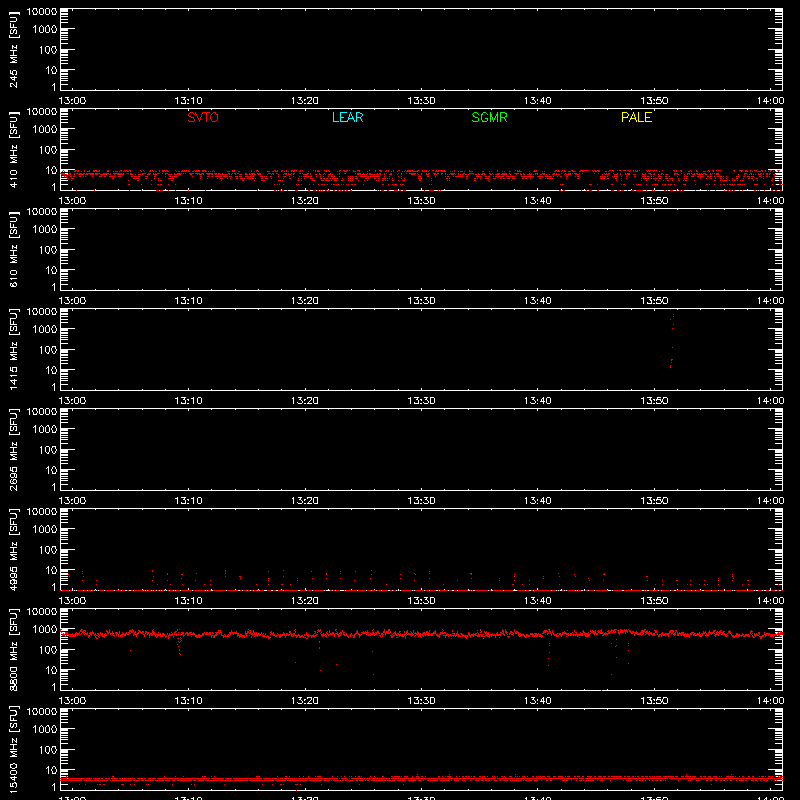800x800 pixels.
Task: Click 13:40 tick label below 410 MHz panel
Action: 538,201
